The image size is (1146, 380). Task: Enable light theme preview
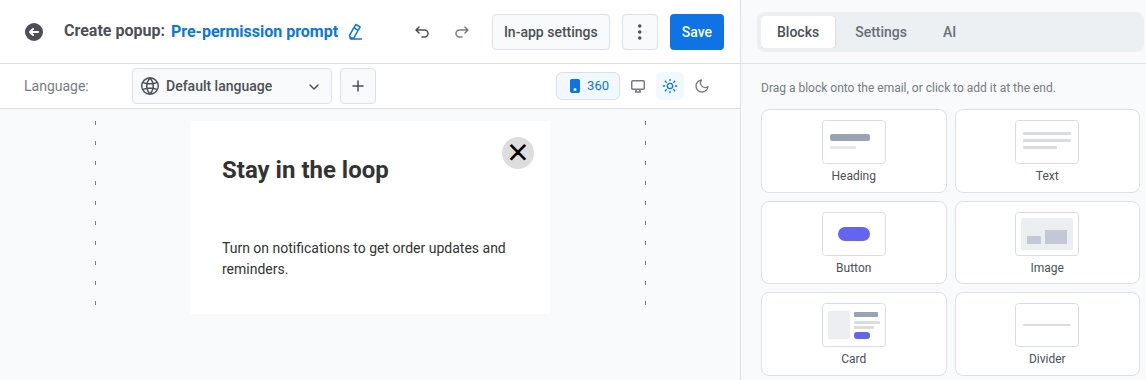(669, 86)
